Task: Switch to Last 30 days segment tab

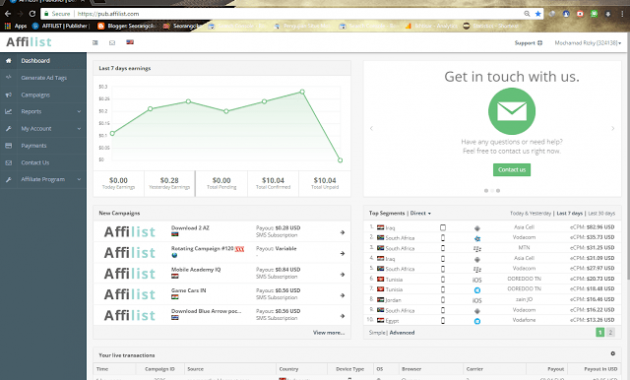Action: [601, 213]
